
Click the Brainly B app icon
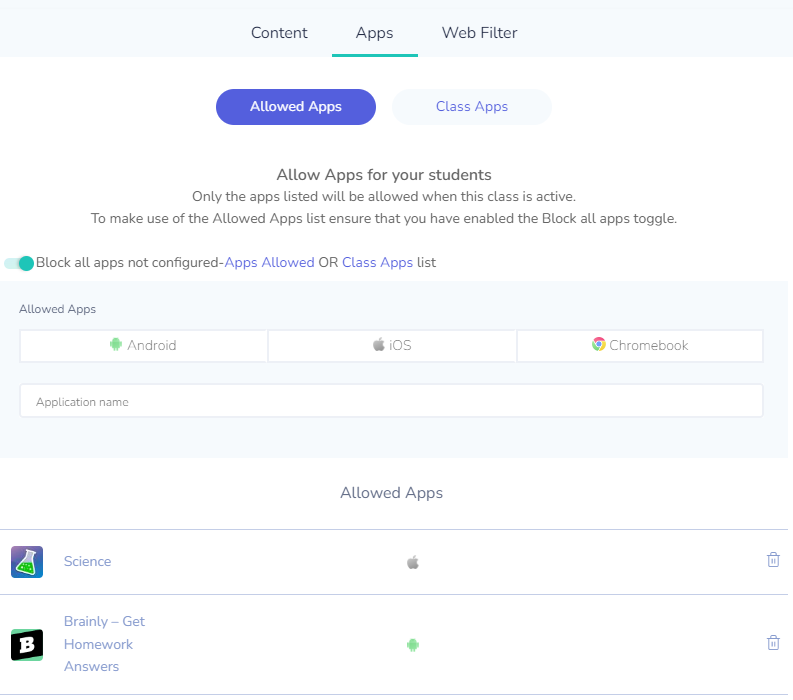pyautogui.click(x=27, y=645)
